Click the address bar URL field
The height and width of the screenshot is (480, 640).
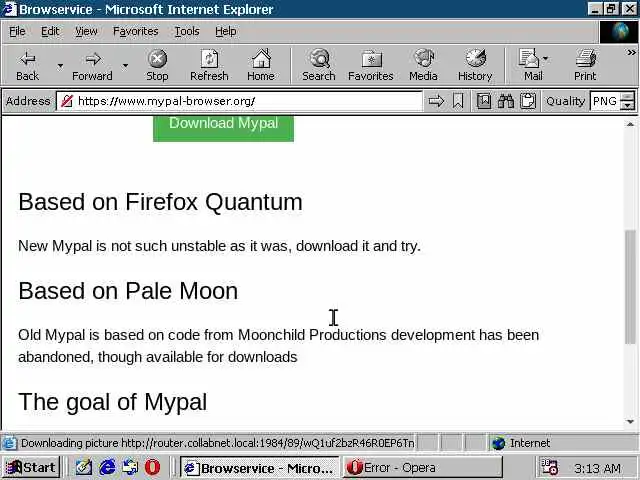(239, 101)
